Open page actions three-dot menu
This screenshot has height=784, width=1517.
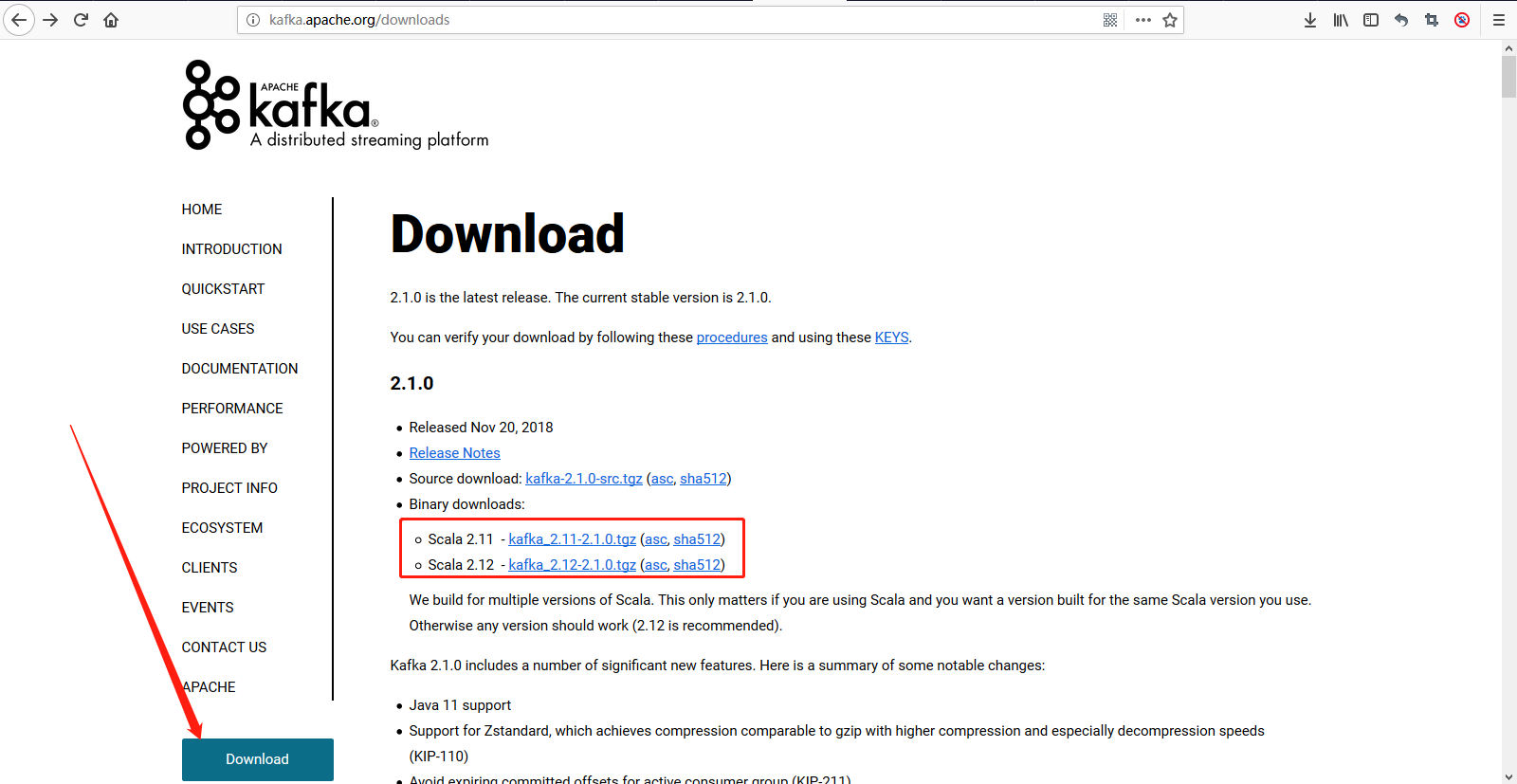coord(1143,20)
